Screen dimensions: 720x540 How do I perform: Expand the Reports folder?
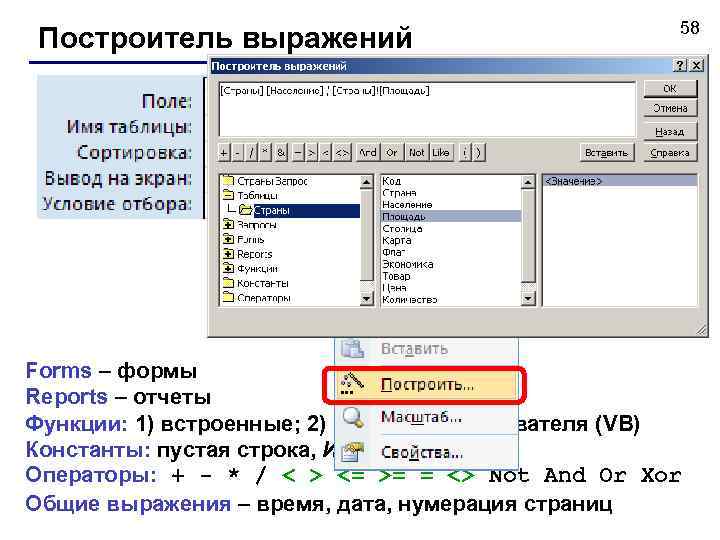[228, 254]
